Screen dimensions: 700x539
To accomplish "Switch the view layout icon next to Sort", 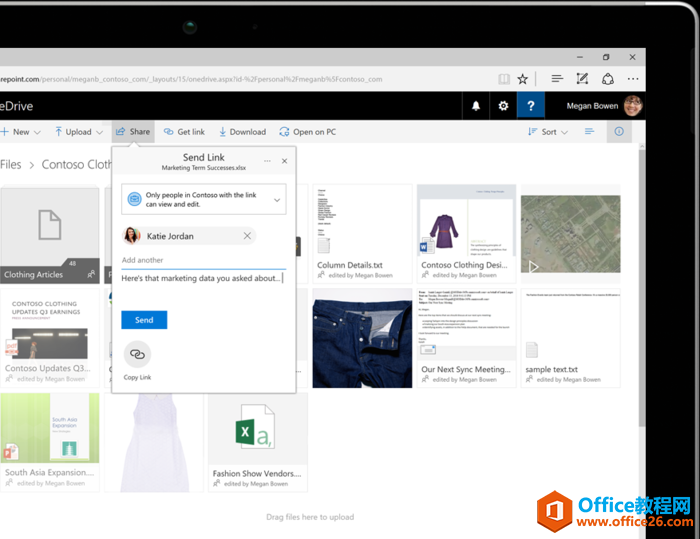I will click(590, 132).
